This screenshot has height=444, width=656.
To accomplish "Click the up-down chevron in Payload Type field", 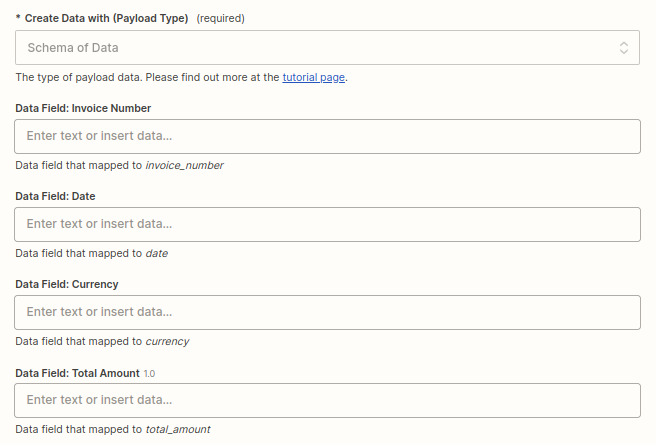I will [624, 48].
